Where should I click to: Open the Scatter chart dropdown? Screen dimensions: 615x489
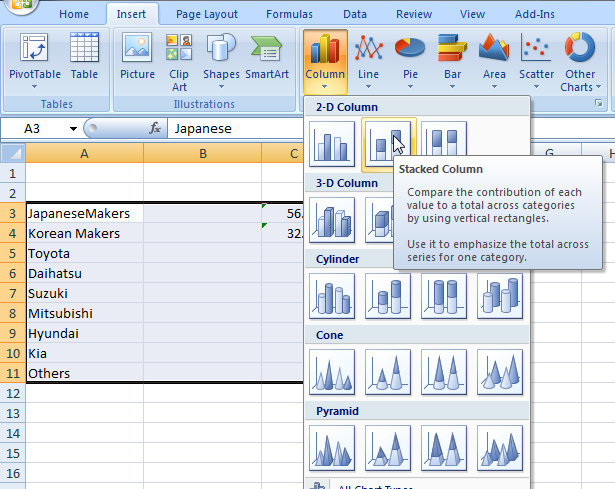[x=536, y=61]
